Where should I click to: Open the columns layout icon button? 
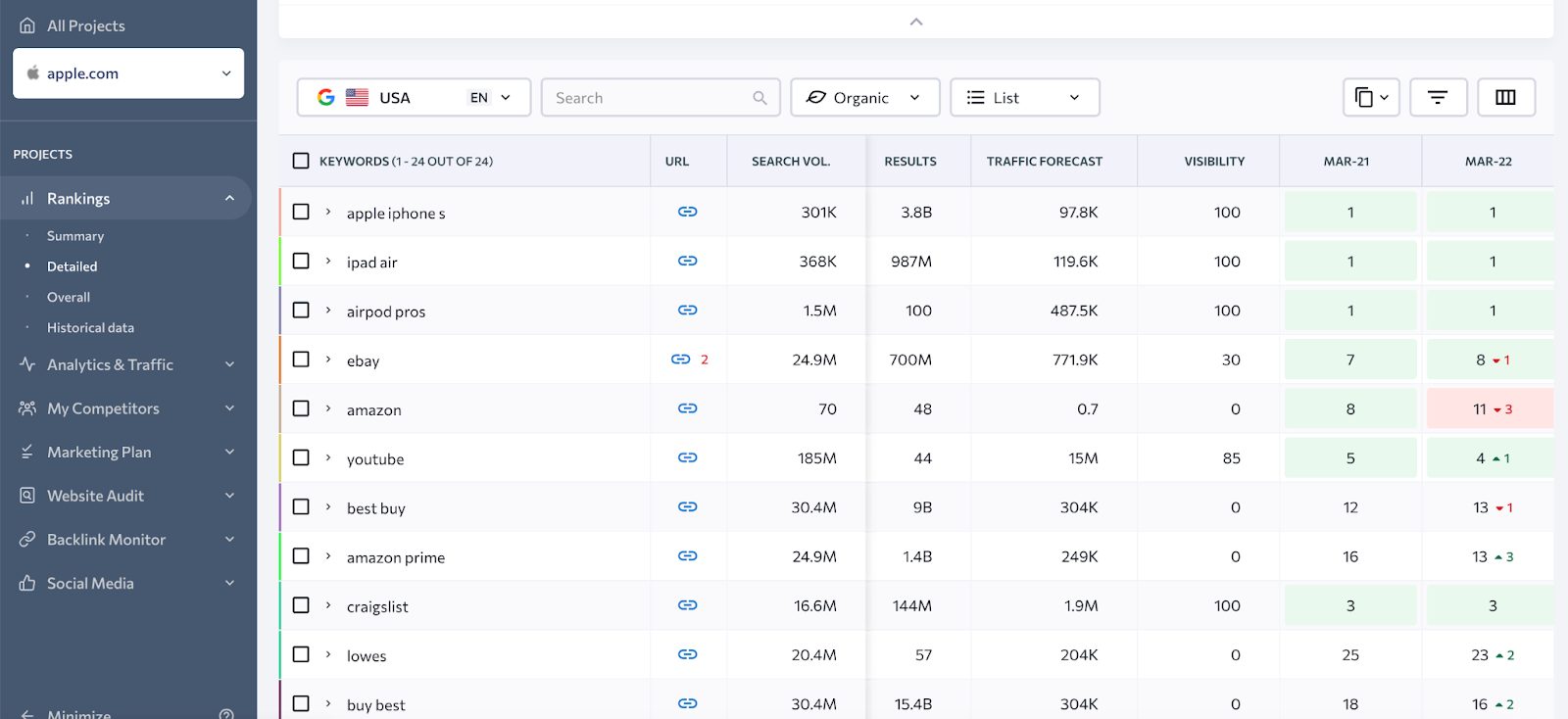click(1506, 97)
